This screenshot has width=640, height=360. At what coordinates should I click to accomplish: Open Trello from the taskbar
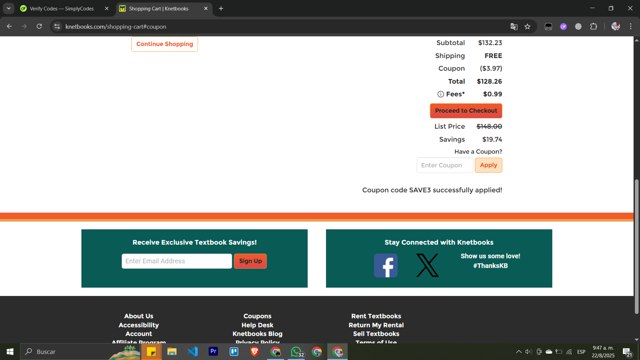[x=234, y=351]
